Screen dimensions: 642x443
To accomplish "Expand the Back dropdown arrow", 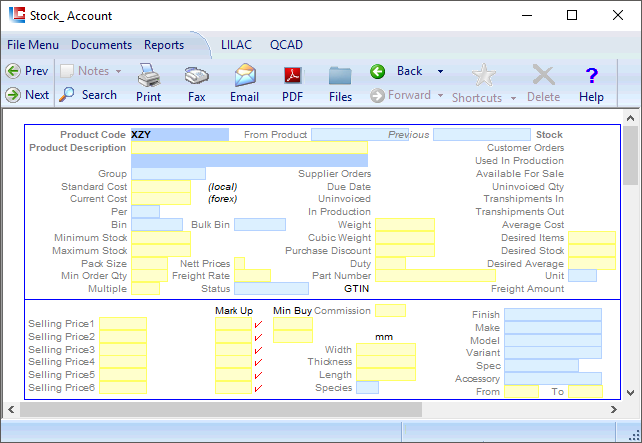I will coord(440,71).
